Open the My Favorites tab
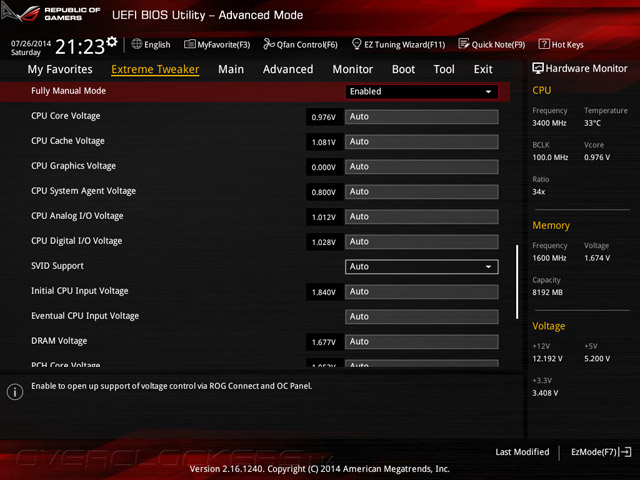Image resolution: width=640 pixels, height=480 pixels. click(x=60, y=69)
